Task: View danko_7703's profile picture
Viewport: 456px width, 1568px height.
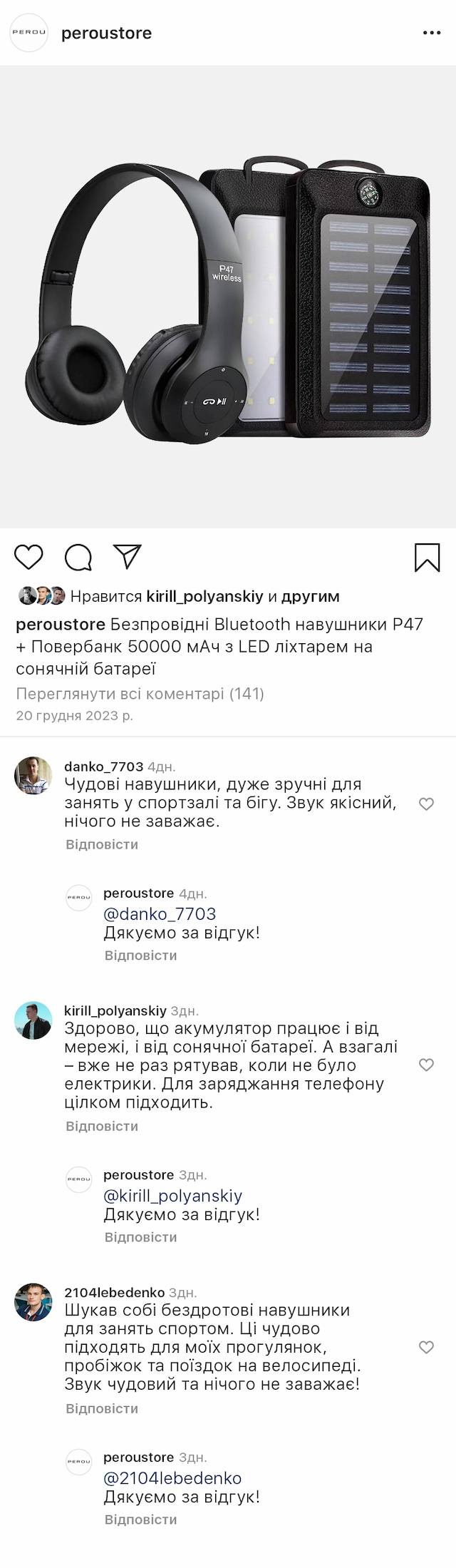Action: pyautogui.click(x=33, y=776)
